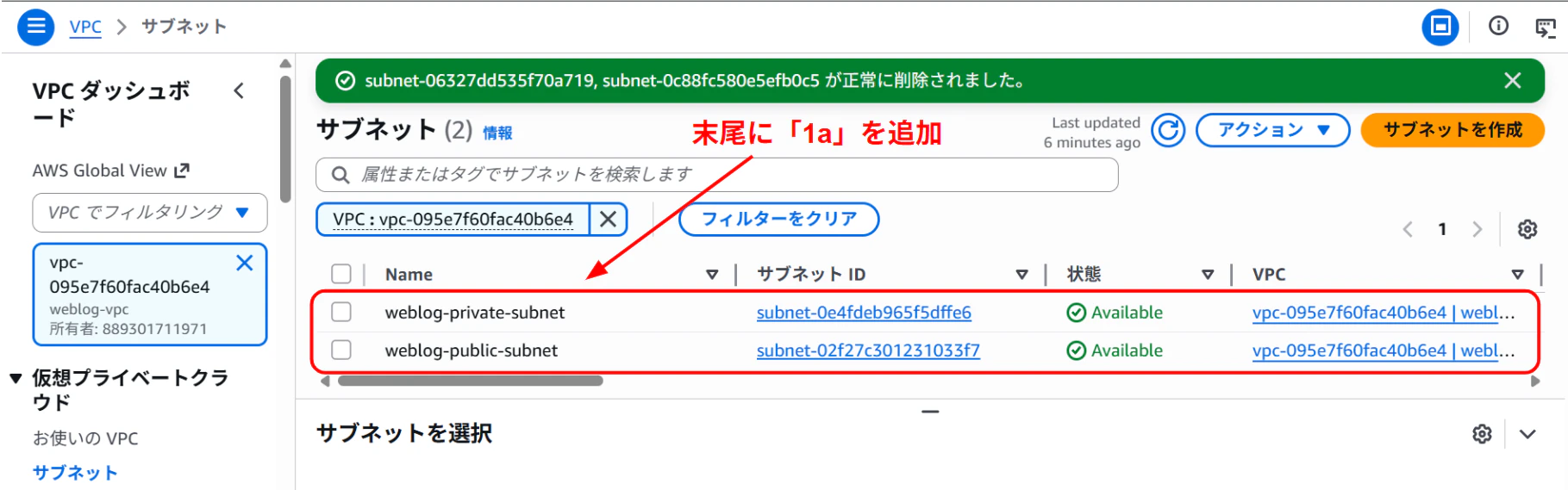The height and width of the screenshot is (490, 1568).
Task: Open the VPC link for weblog-private-subnet
Action: tap(1384, 313)
